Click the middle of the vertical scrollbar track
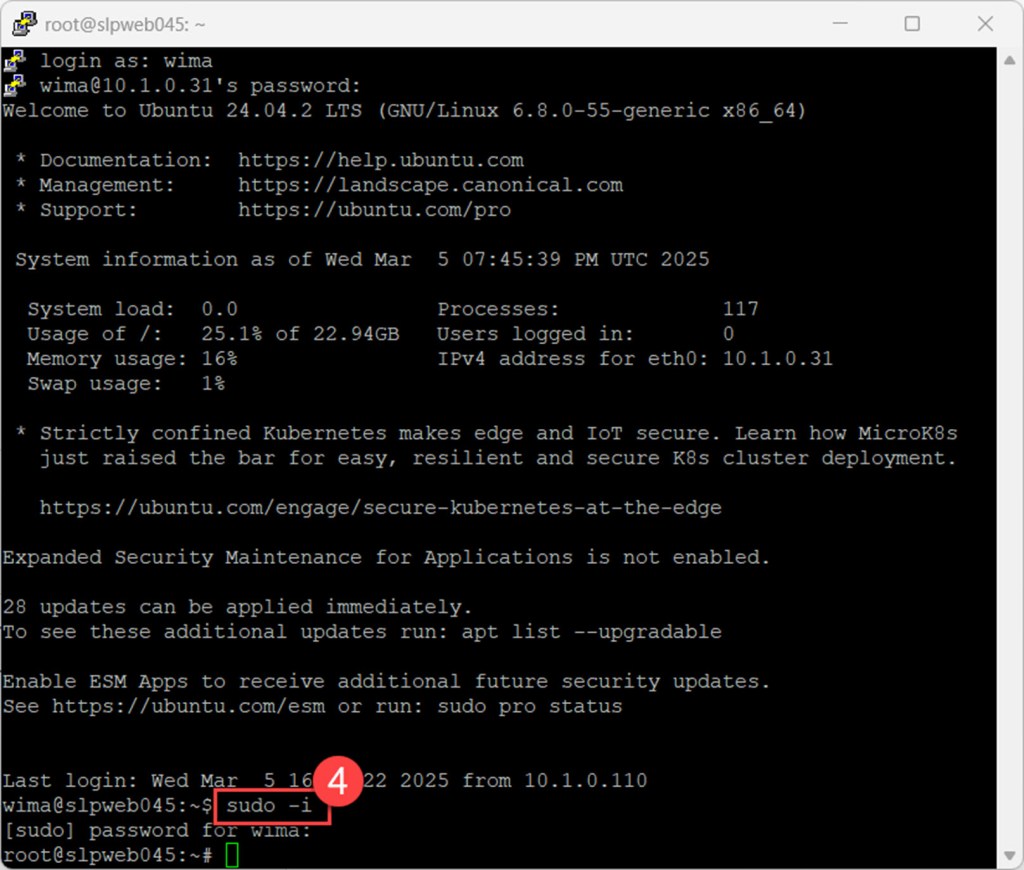The image size is (1024, 870). click(x=1011, y=457)
